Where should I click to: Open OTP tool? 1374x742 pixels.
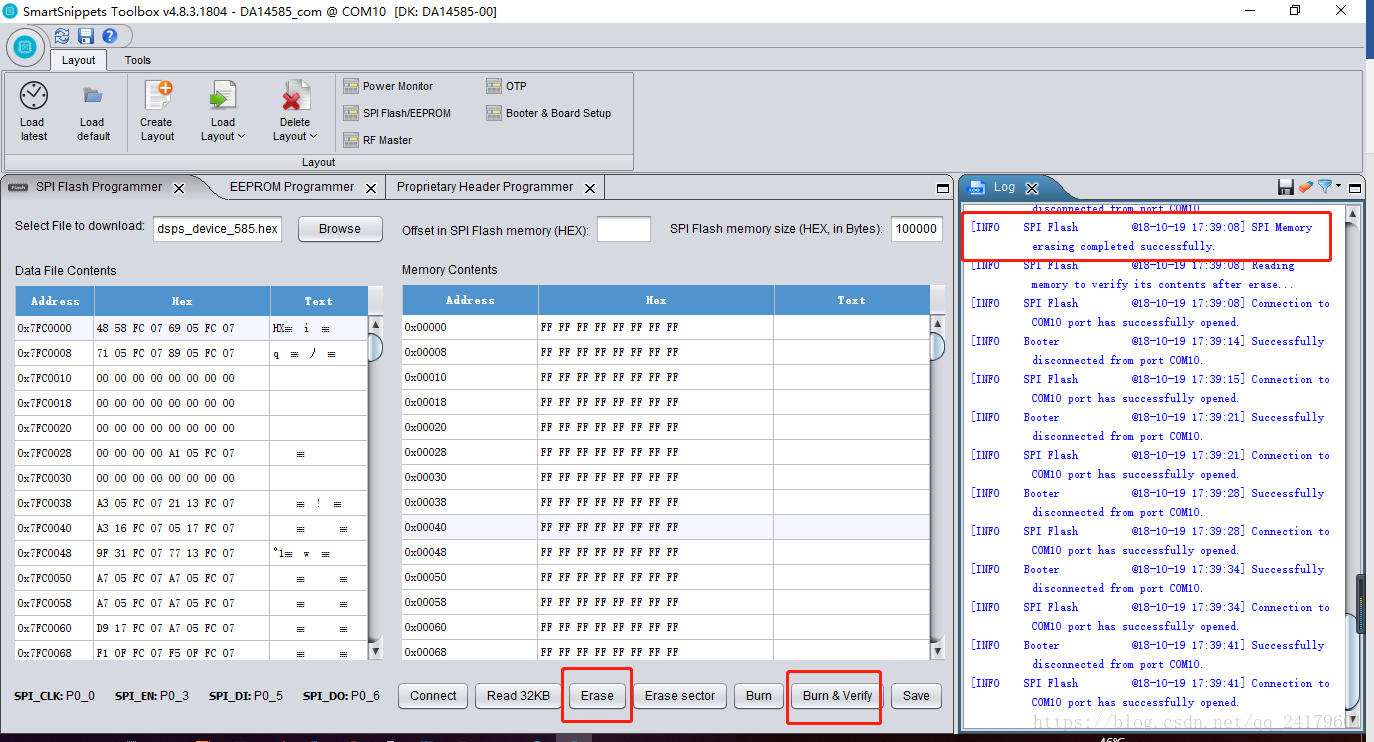[x=506, y=86]
